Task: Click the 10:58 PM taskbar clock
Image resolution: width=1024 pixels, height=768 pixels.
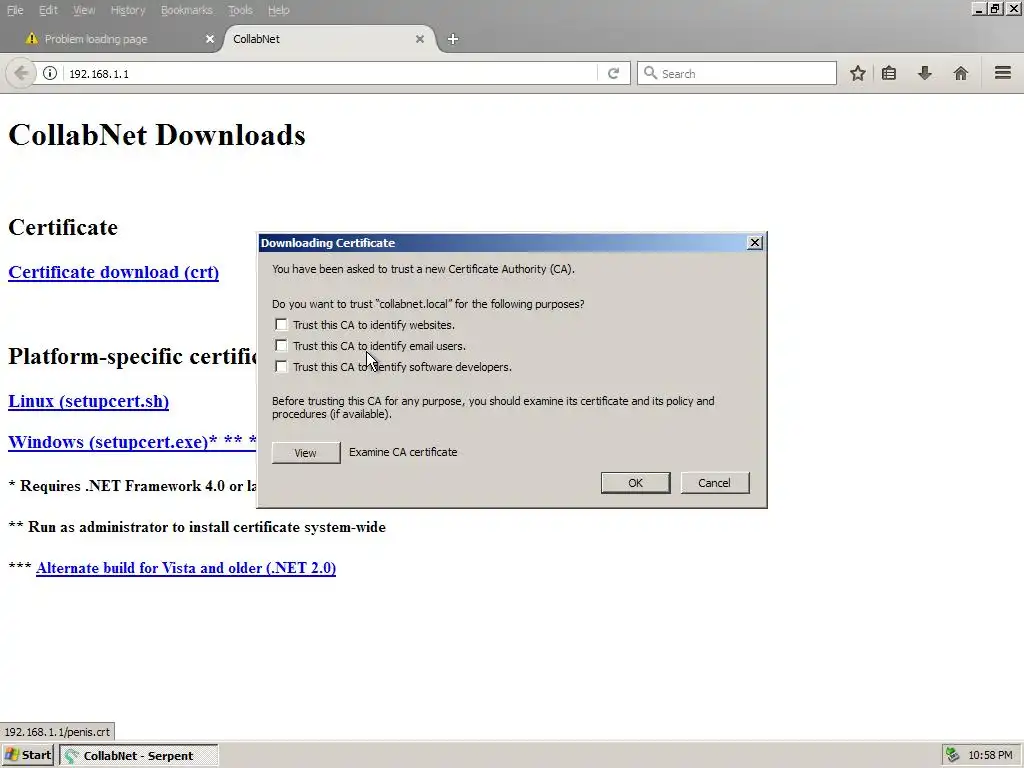Action: (x=990, y=755)
